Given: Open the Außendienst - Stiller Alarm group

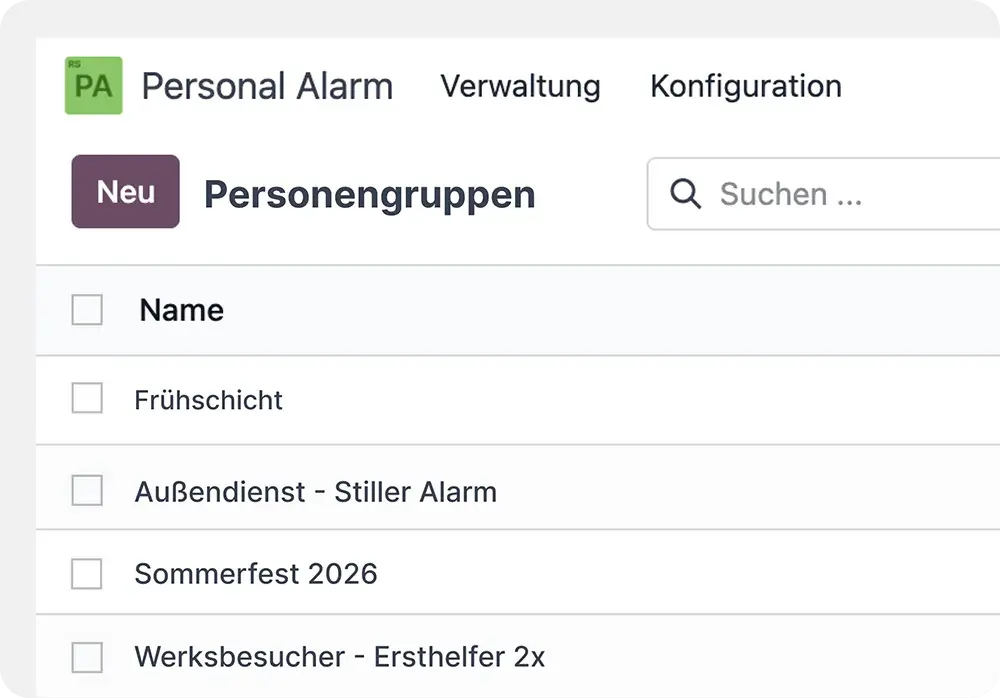Looking at the screenshot, I should [x=315, y=492].
